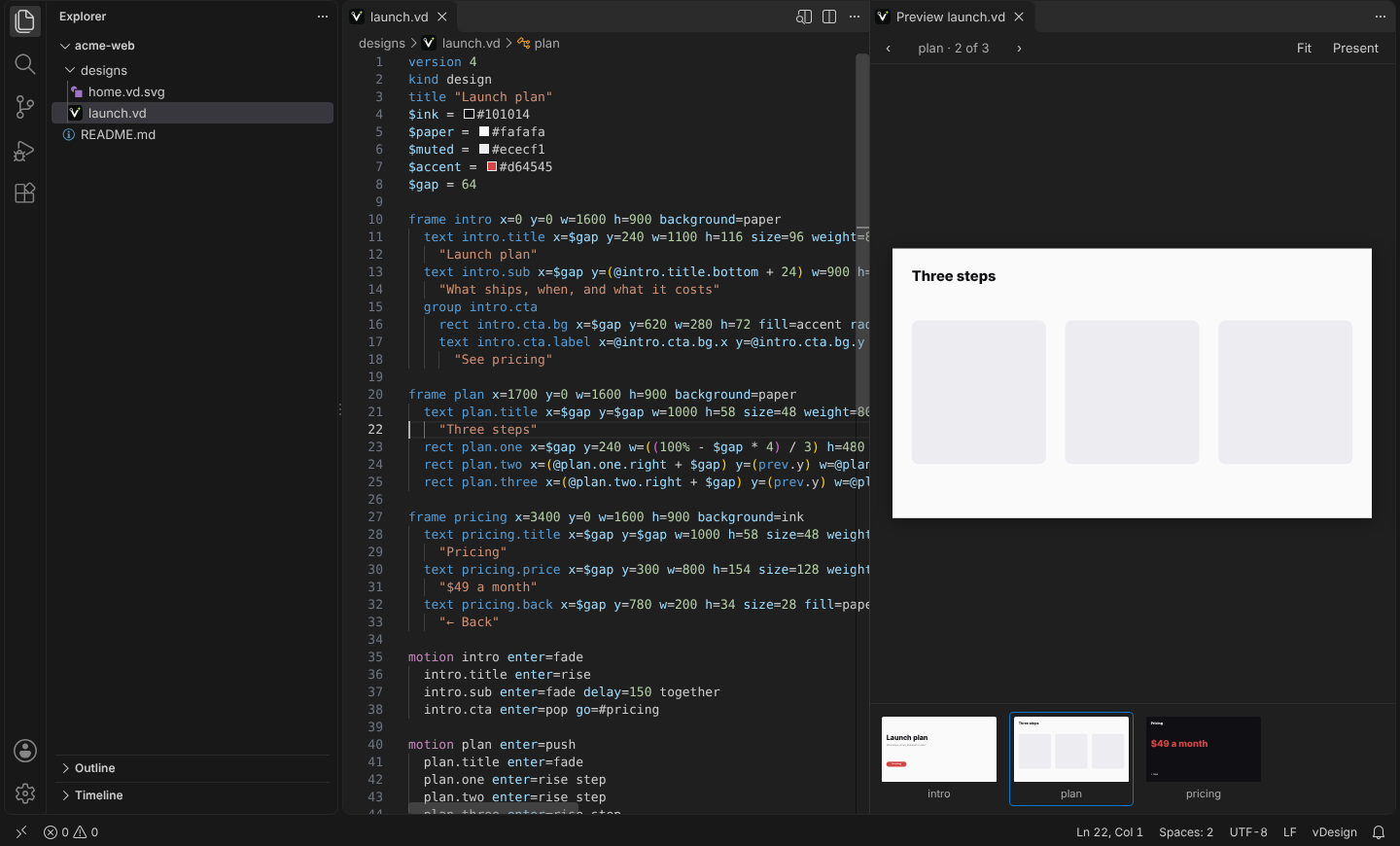The width and height of the screenshot is (1400, 846).
Task: Open the Explorer view in activity bar
Action: tap(25, 21)
